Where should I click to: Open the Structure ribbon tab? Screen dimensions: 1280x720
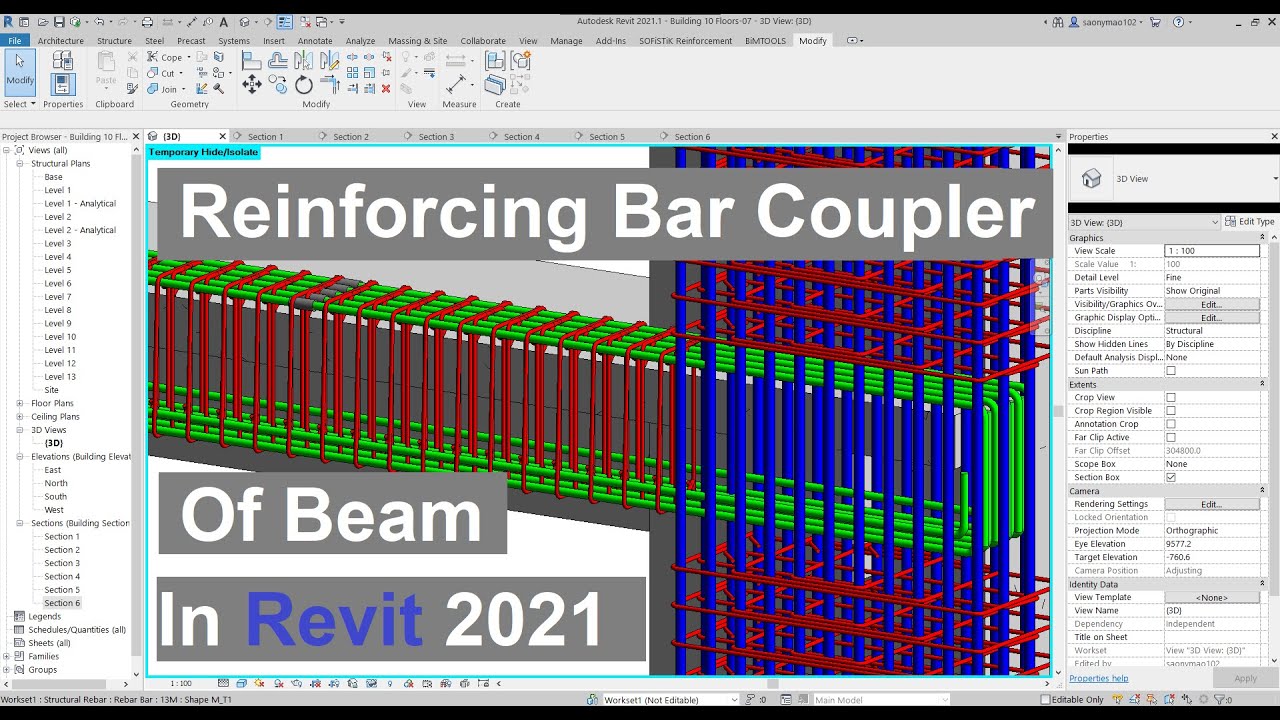point(114,41)
